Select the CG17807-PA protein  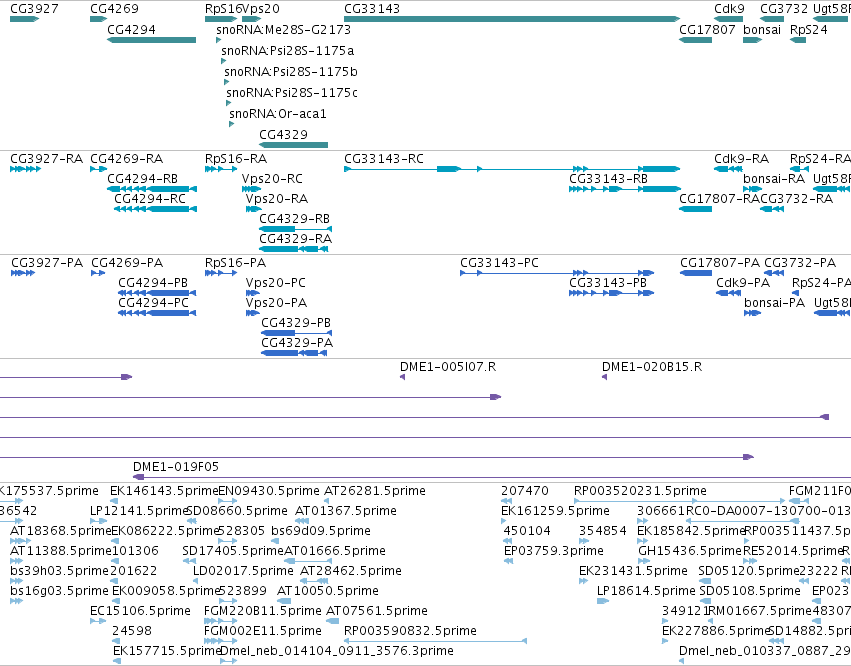tap(696, 273)
